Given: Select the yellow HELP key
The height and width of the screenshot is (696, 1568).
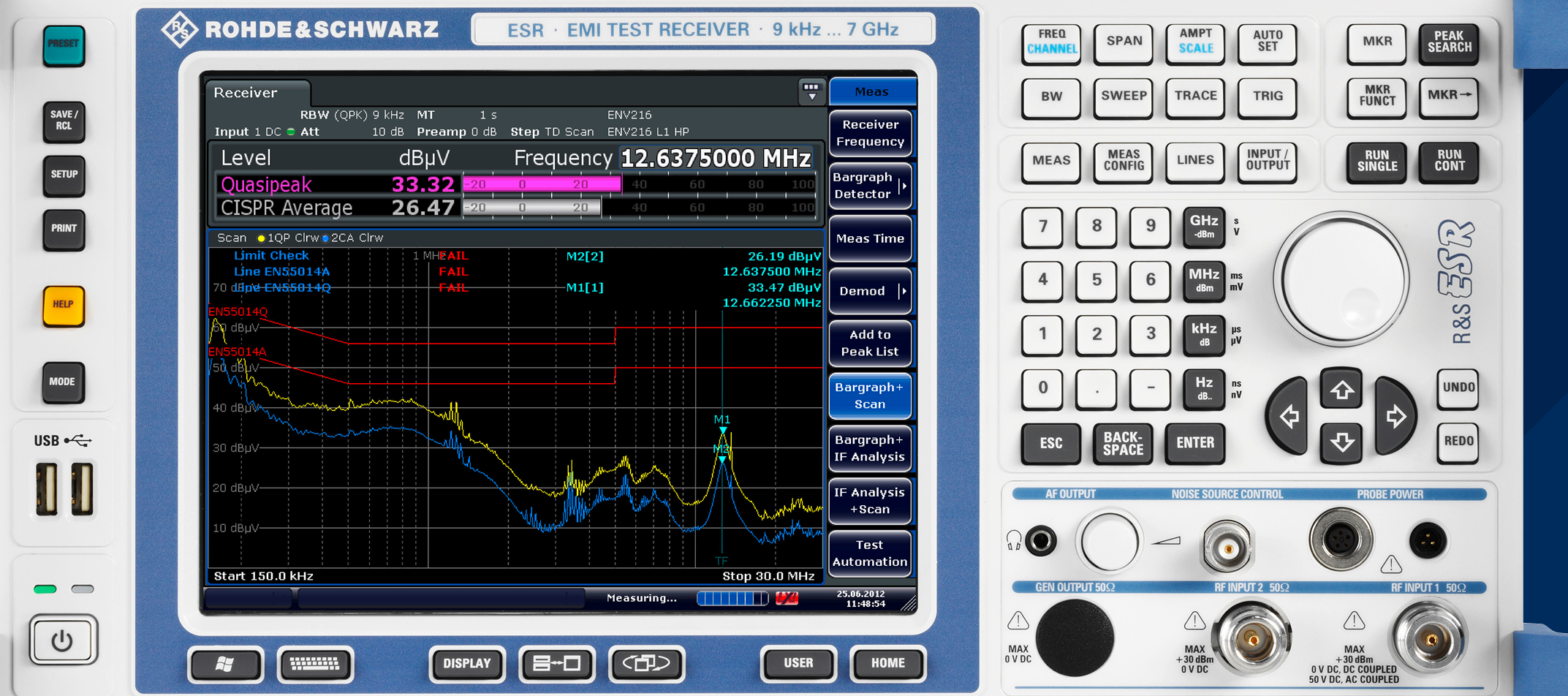Looking at the screenshot, I should pyautogui.click(x=64, y=305).
